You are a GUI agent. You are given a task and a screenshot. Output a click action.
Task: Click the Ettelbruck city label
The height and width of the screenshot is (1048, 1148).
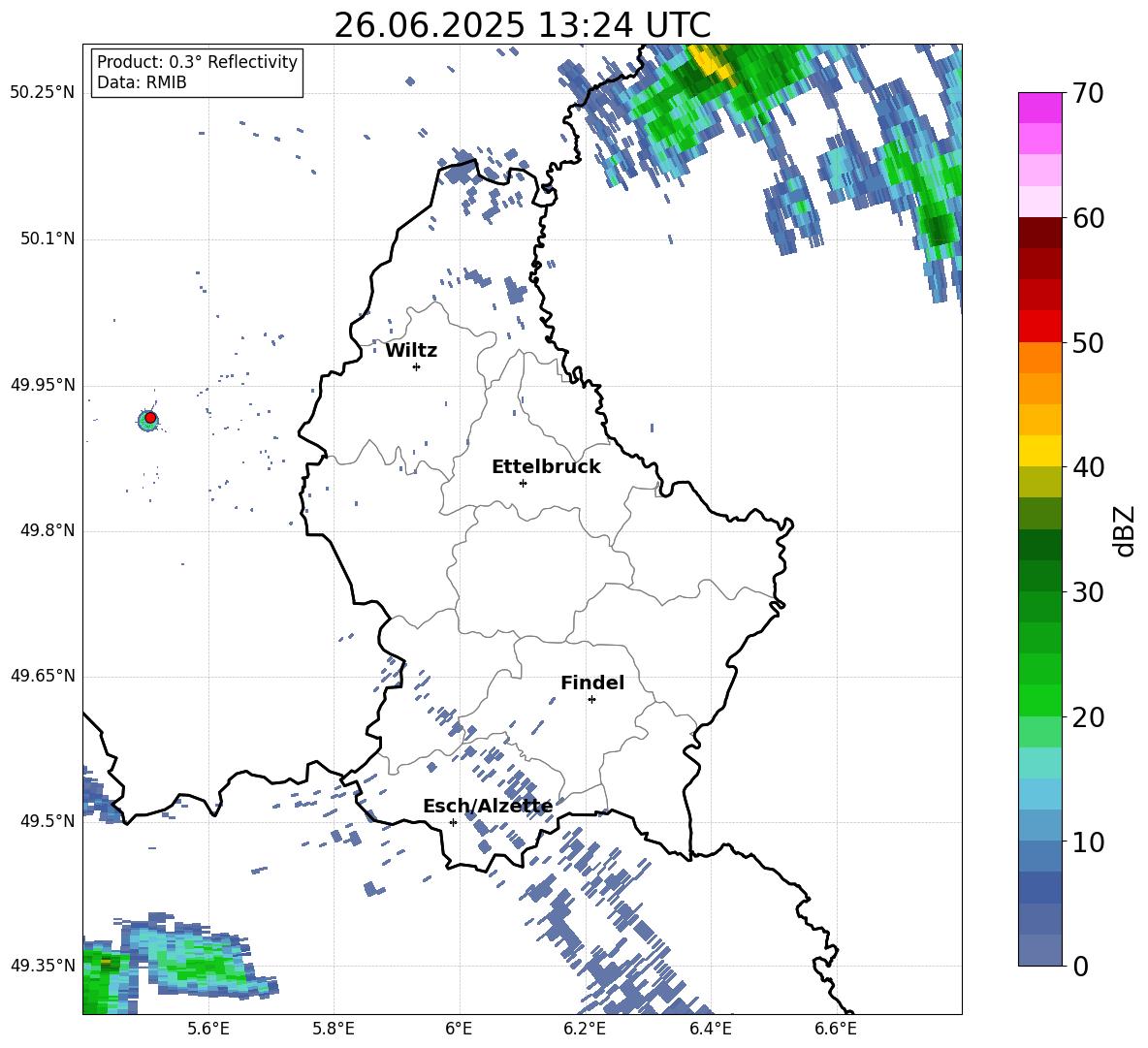(546, 467)
